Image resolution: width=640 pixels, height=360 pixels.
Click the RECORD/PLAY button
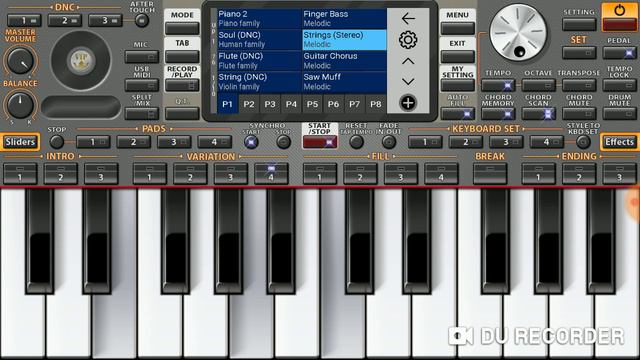[182, 85]
